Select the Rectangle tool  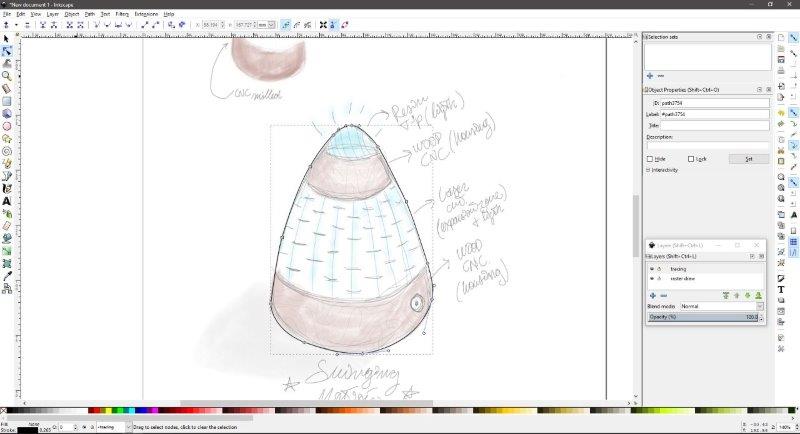7,101
